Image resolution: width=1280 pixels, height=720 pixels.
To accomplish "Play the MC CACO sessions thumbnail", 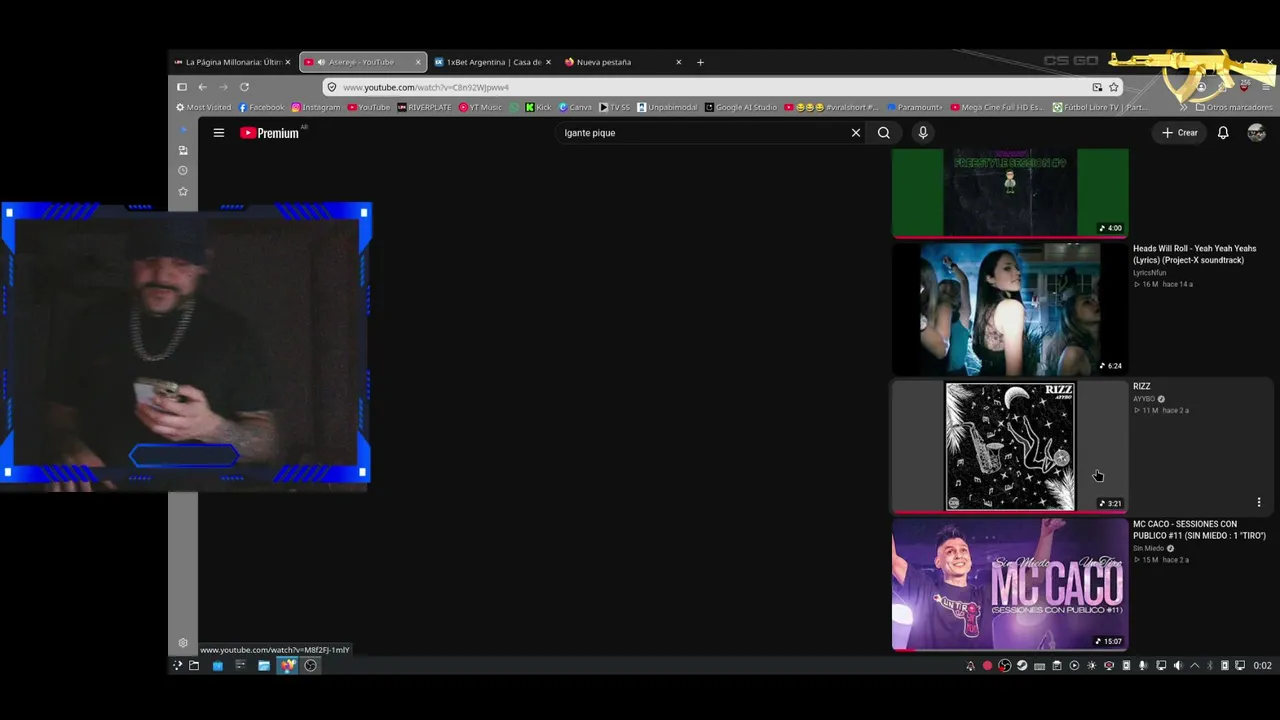I will 1010,584.
